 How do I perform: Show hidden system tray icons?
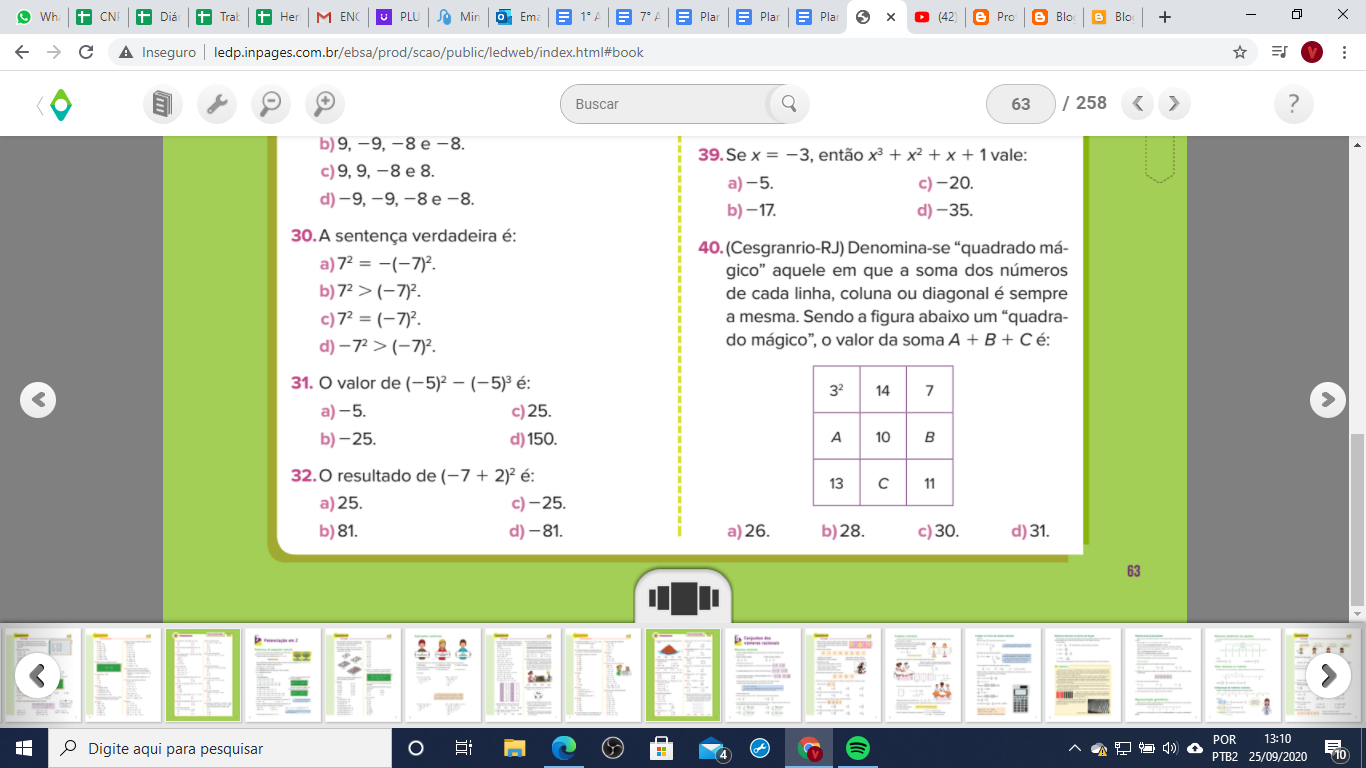tap(1076, 748)
